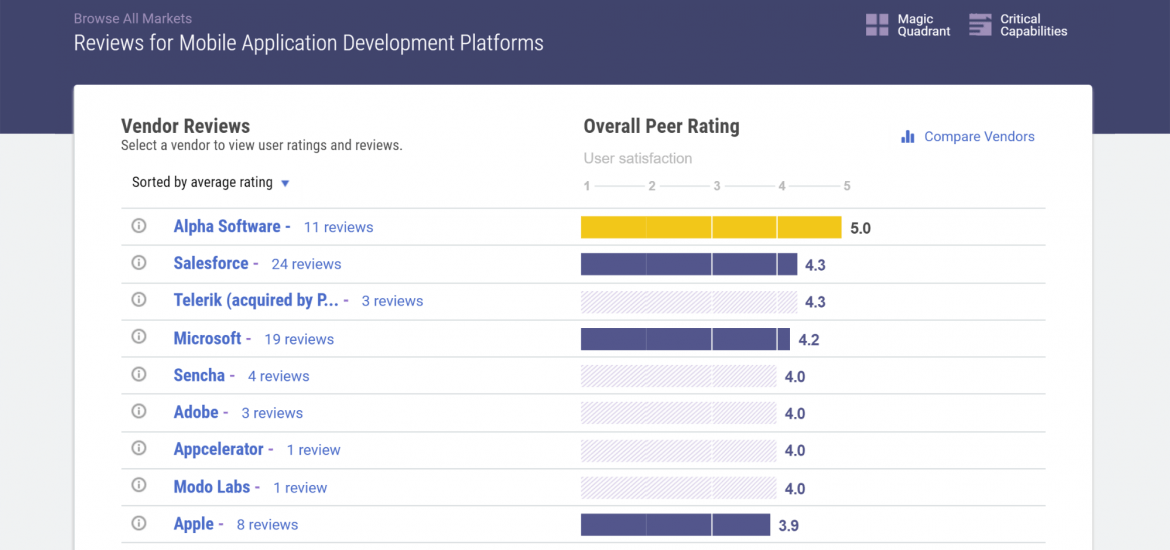This screenshot has width=1170, height=550.
Task: View Salesforce's 24 reviews
Action: point(306,264)
